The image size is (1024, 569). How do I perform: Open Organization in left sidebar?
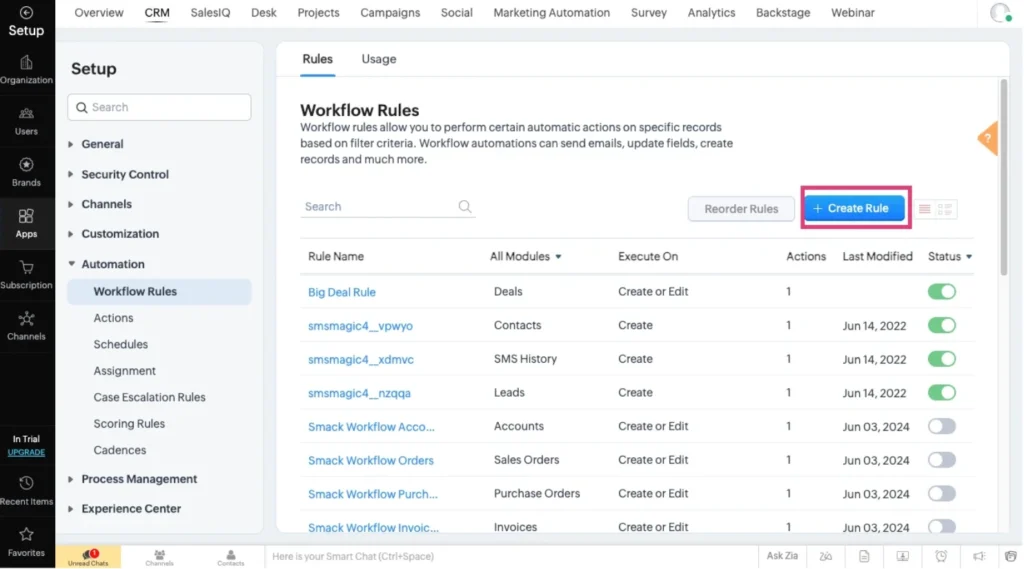point(26,70)
